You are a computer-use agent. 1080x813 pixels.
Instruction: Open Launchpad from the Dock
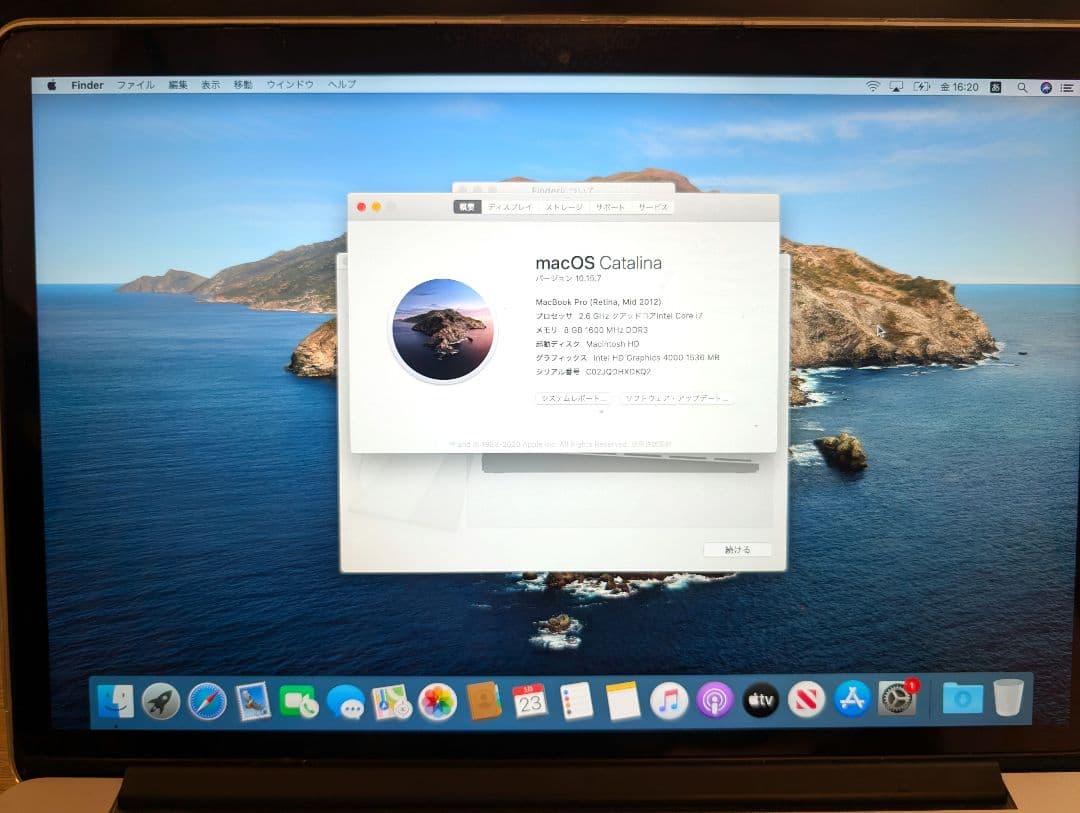(x=163, y=700)
